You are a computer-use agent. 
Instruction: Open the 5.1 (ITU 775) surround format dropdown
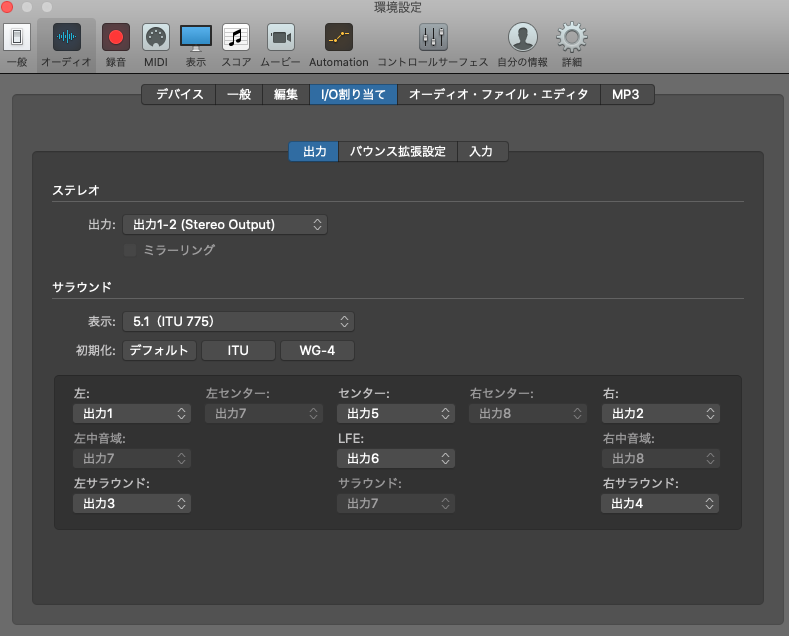(238, 321)
